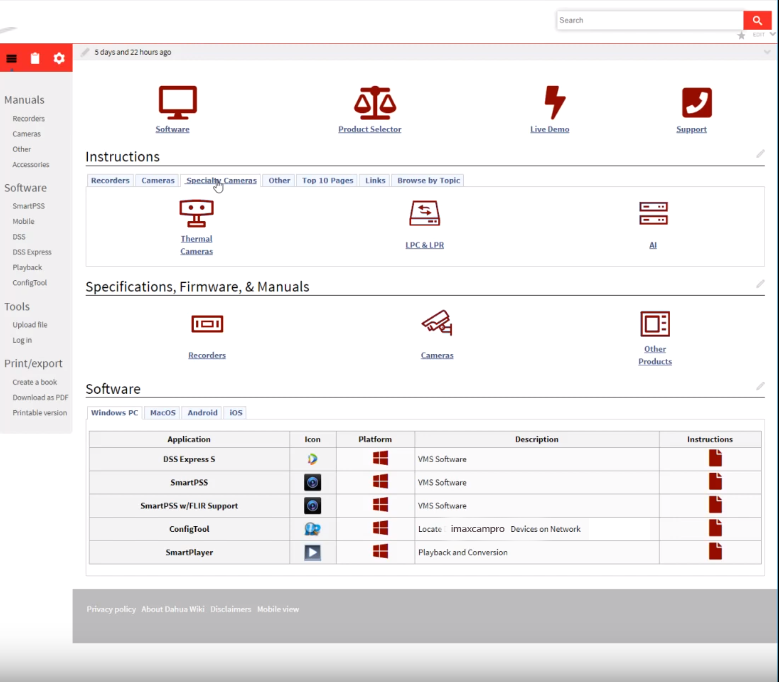779x682 pixels.
Task: Open DSS Express in the sidebar
Action: pyautogui.click(x=32, y=252)
